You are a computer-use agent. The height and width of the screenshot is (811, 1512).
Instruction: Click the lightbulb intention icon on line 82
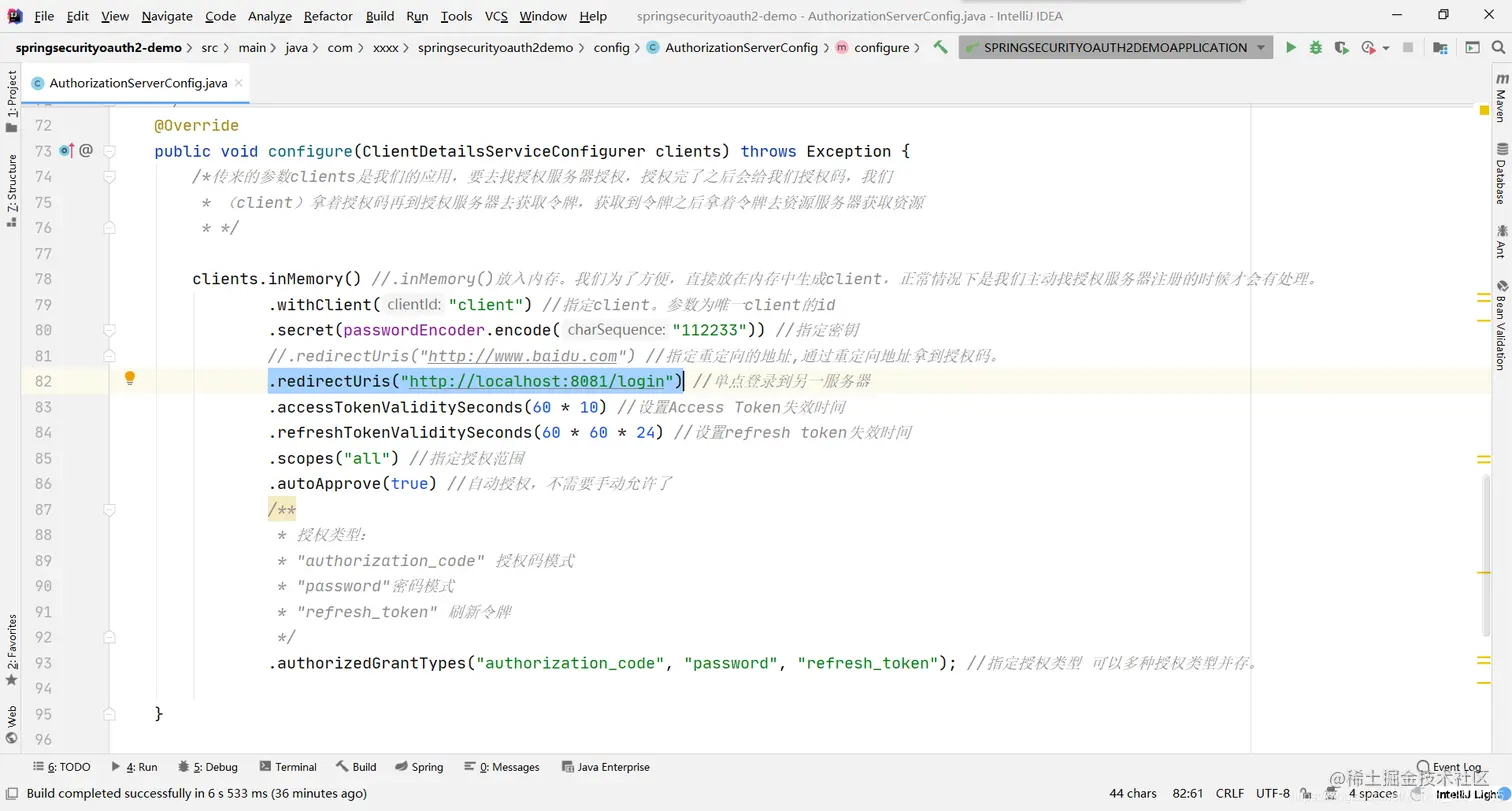click(x=129, y=379)
